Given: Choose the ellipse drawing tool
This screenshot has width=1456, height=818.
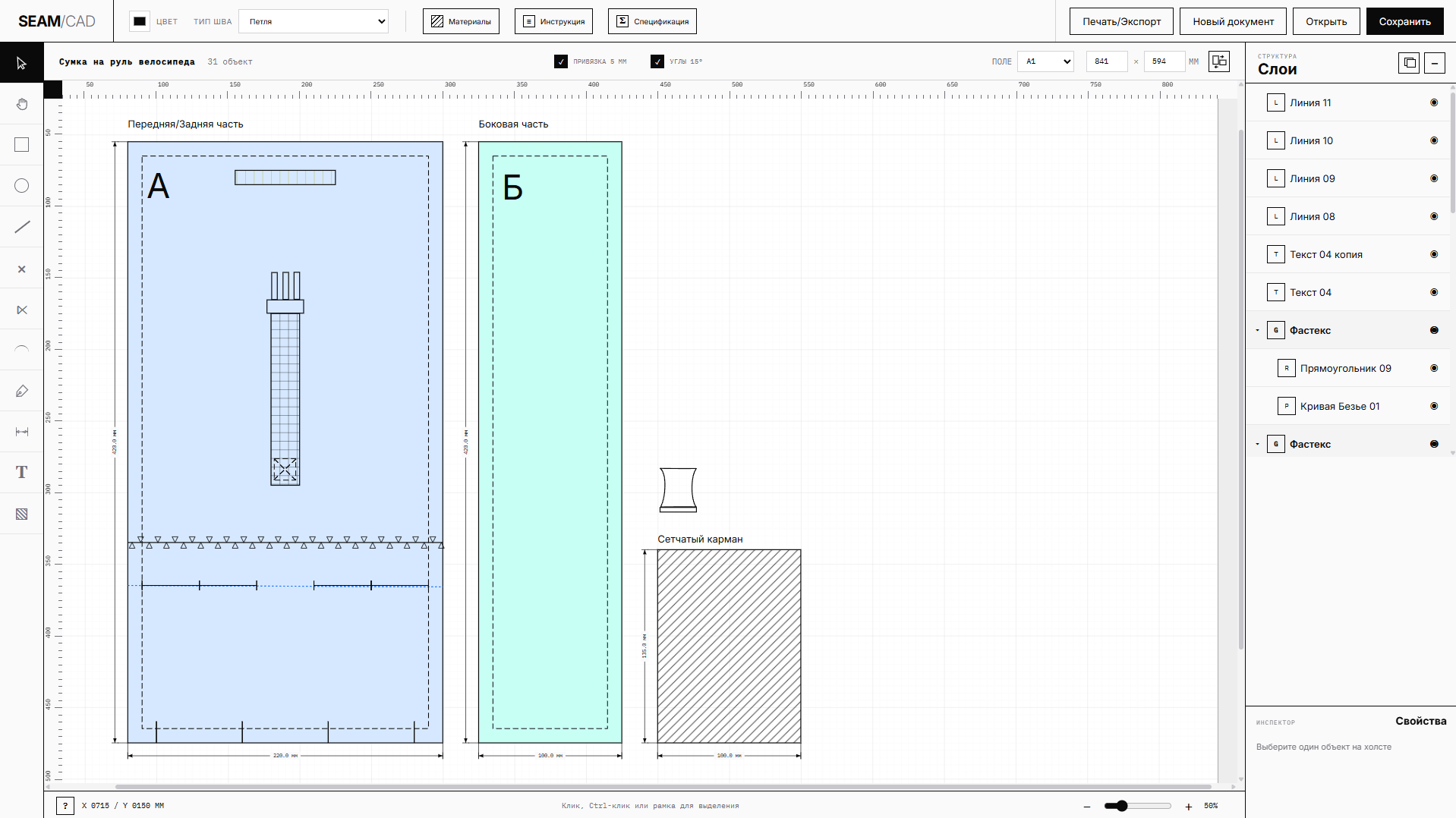Looking at the screenshot, I should [x=21, y=186].
